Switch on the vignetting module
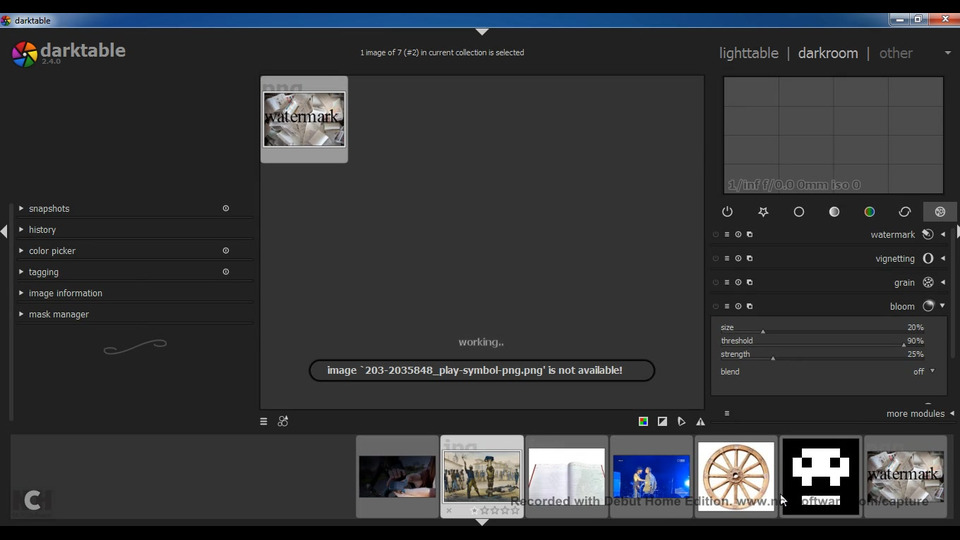Screen dimensions: 960x540 [x=716, y=259]
